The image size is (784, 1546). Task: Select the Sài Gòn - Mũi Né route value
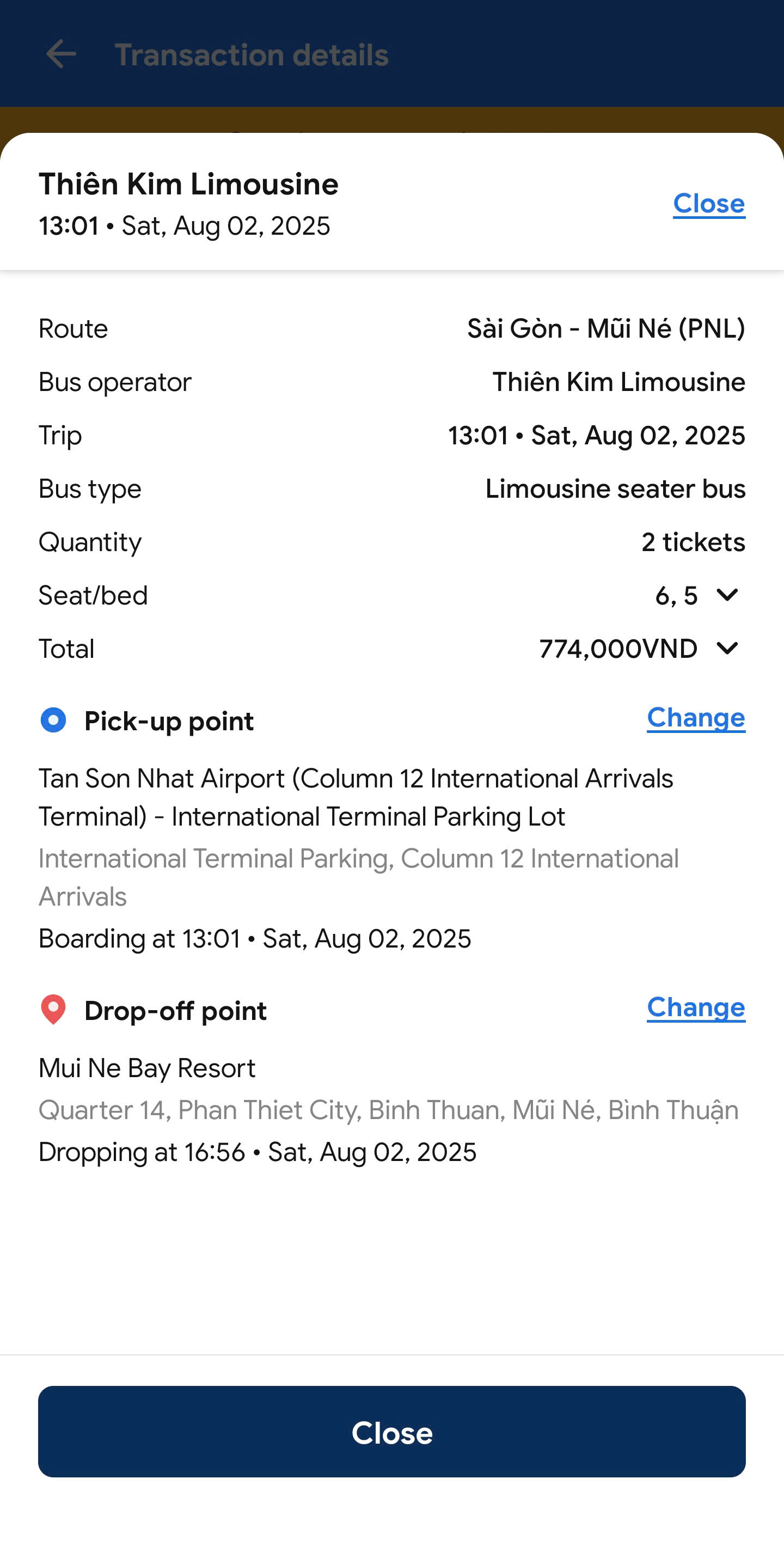tap(606, 329)
